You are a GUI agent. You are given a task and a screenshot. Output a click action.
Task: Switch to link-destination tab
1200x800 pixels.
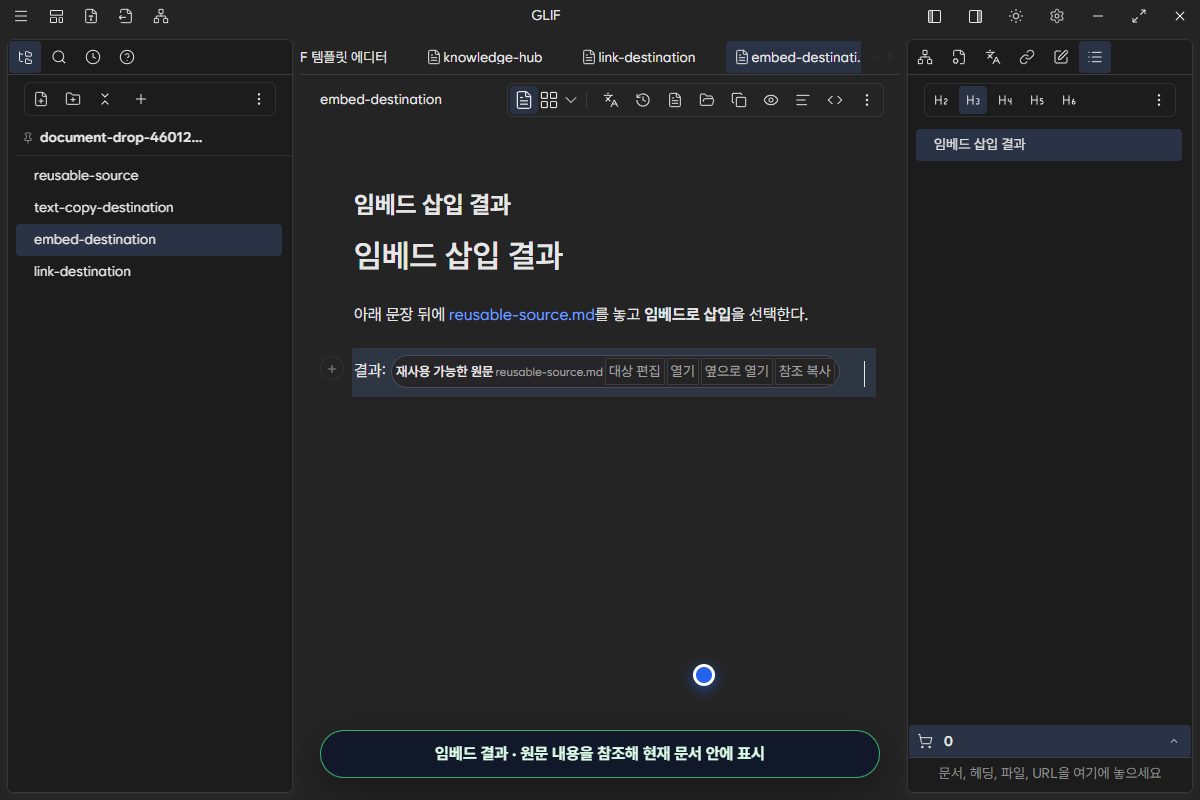coord(639,57)
